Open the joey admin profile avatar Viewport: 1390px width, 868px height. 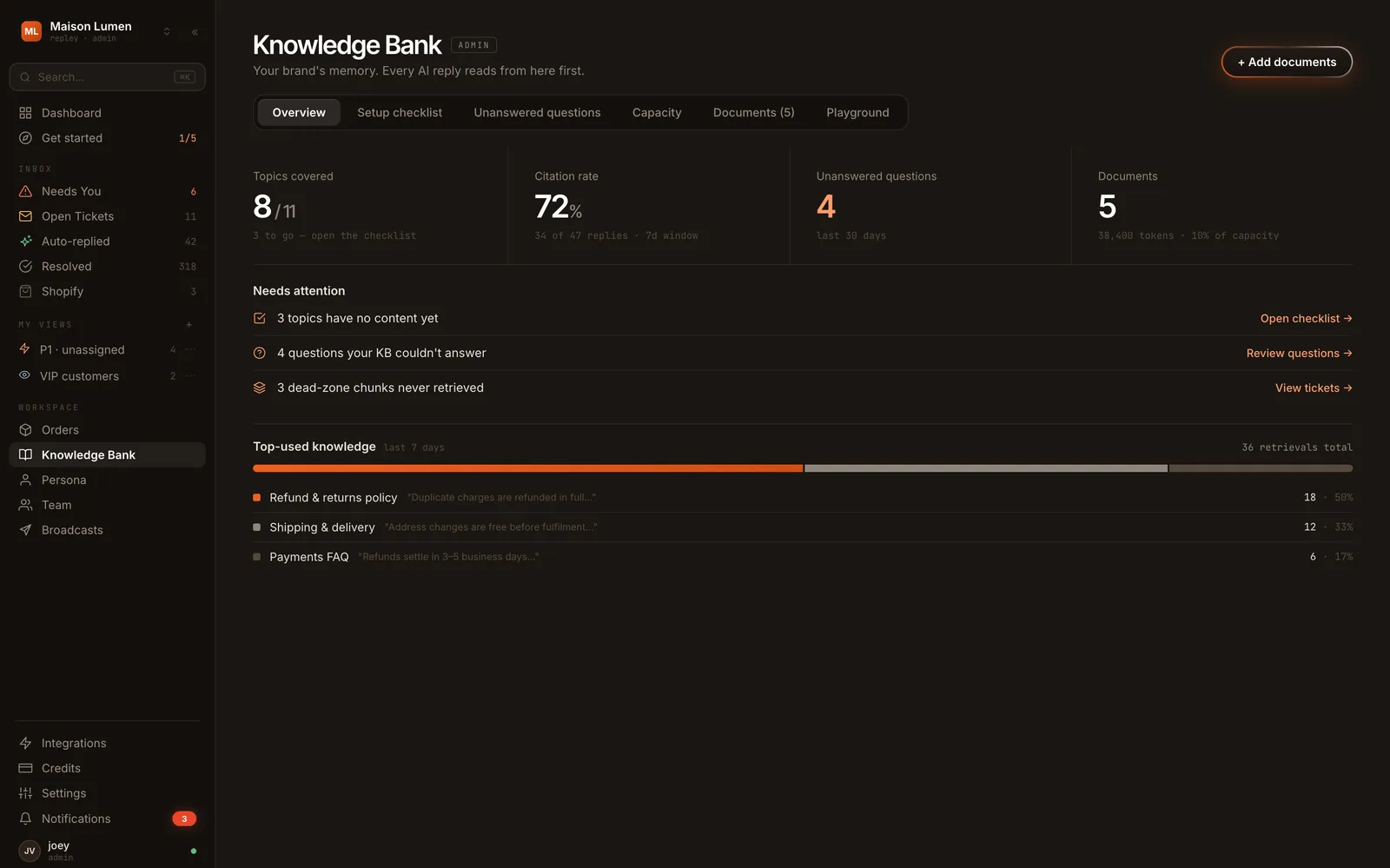coord(30,851)
